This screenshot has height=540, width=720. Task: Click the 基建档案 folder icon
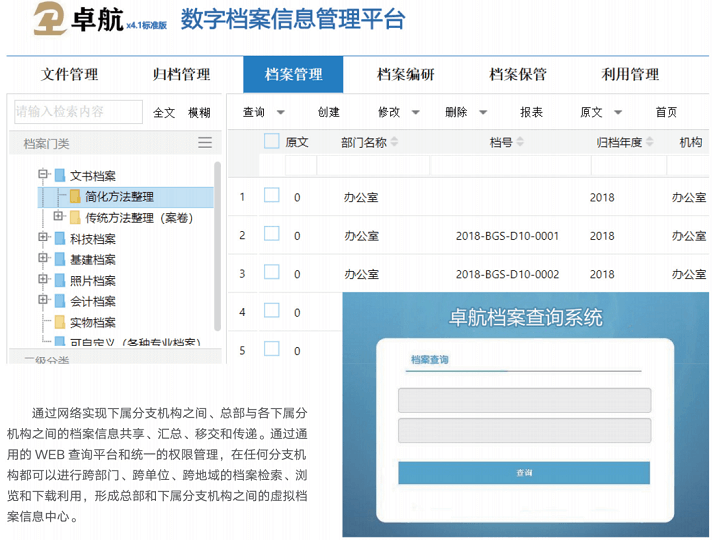pyautogui.click(x=60, y=259)
